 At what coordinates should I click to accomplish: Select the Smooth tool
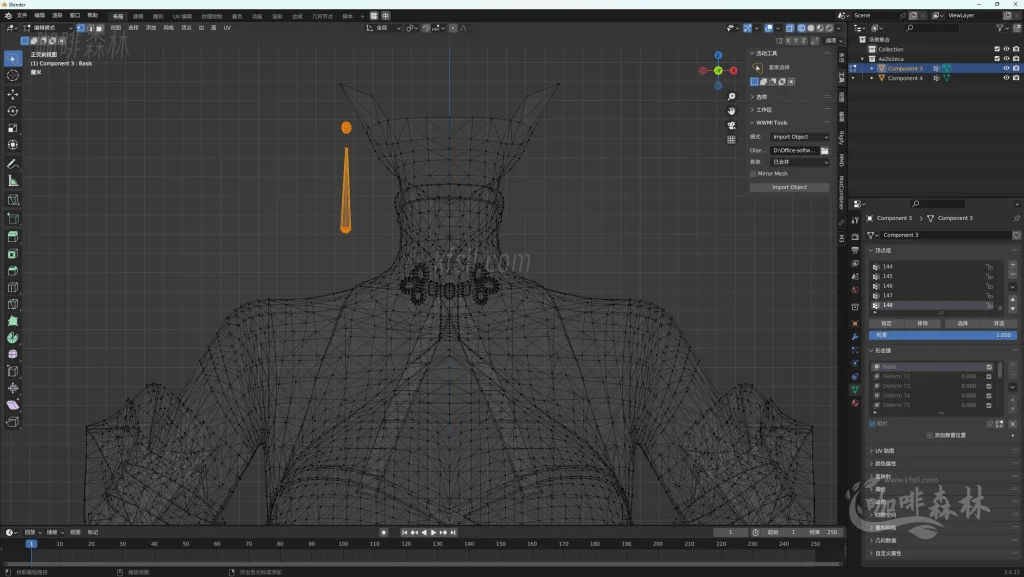[12, 354]
